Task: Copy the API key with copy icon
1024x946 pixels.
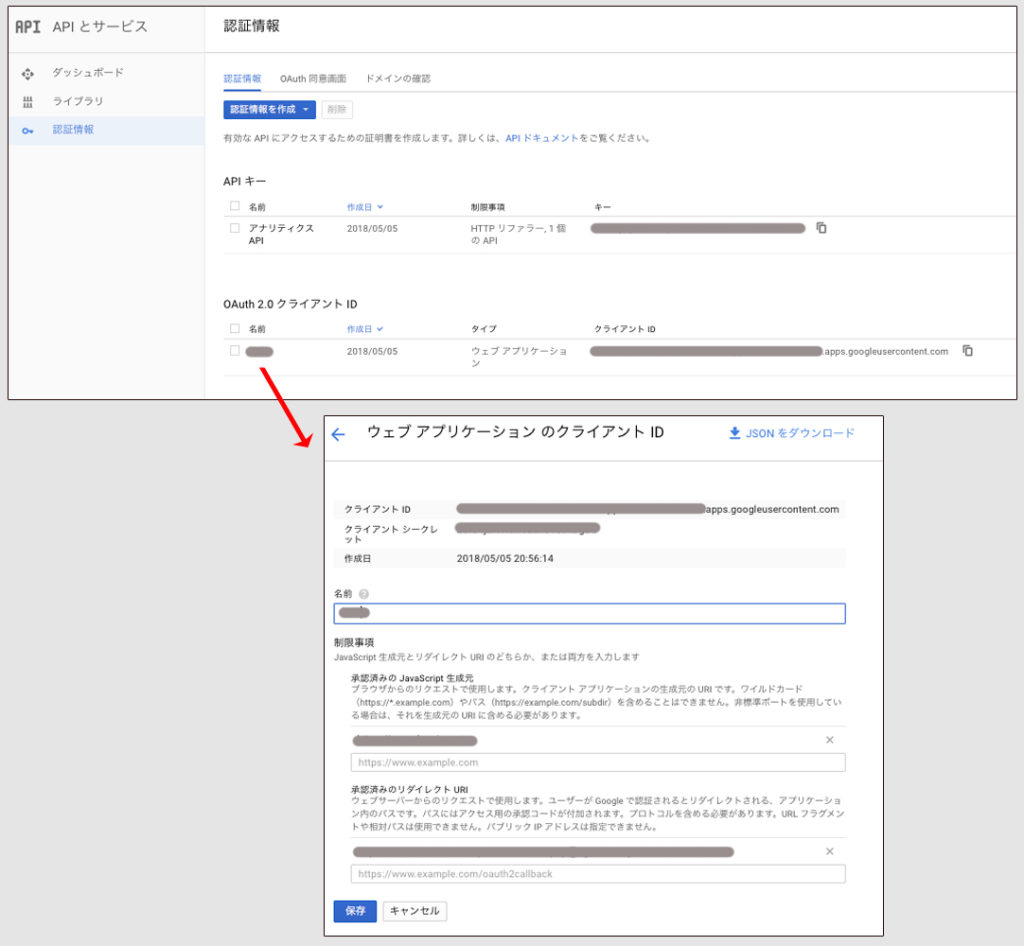Action: tap(821, 228)
